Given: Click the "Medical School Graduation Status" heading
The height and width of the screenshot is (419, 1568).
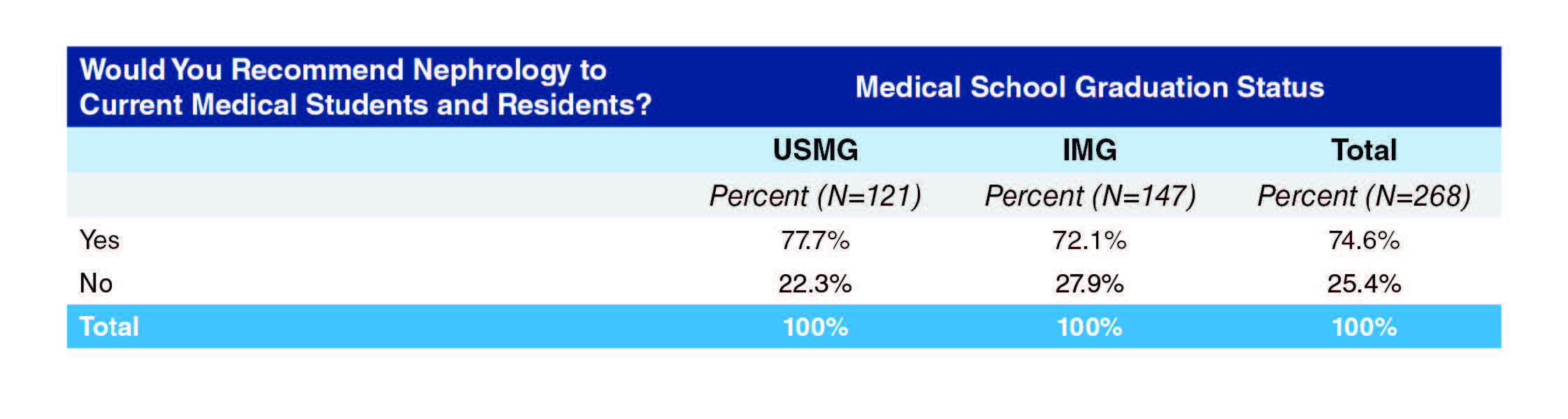Looking at the screenshot, I should [1089, 87].
